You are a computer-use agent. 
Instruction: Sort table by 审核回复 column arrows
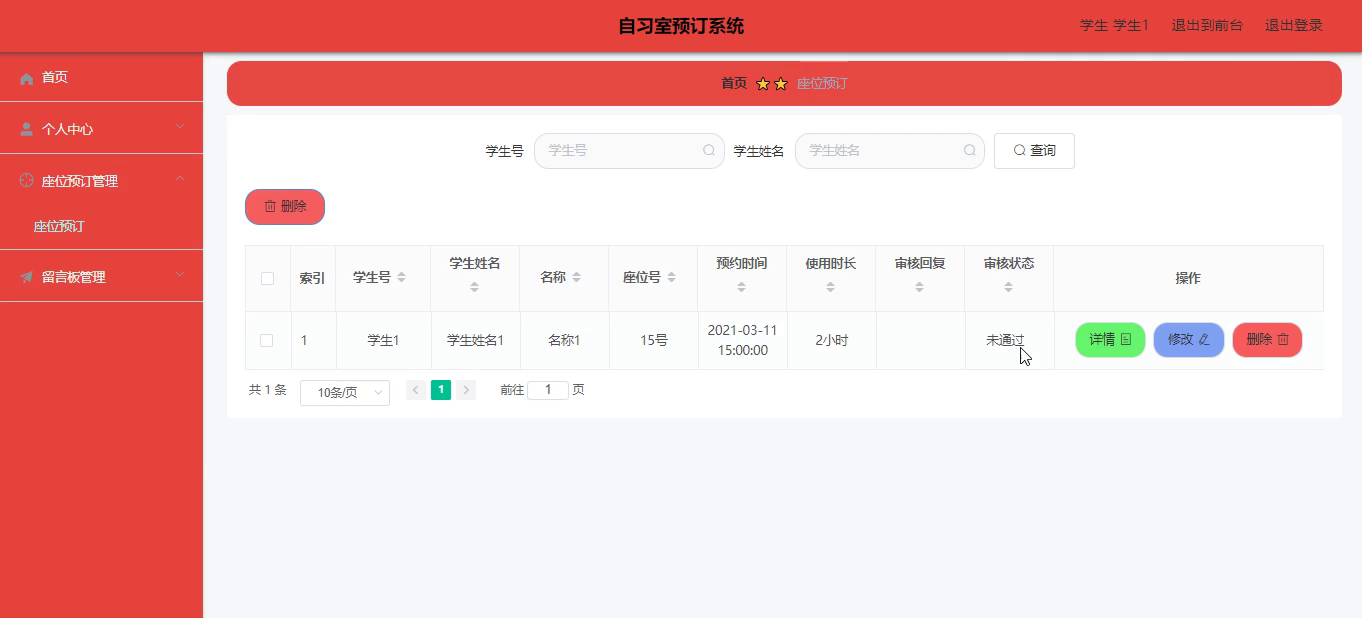919,287
